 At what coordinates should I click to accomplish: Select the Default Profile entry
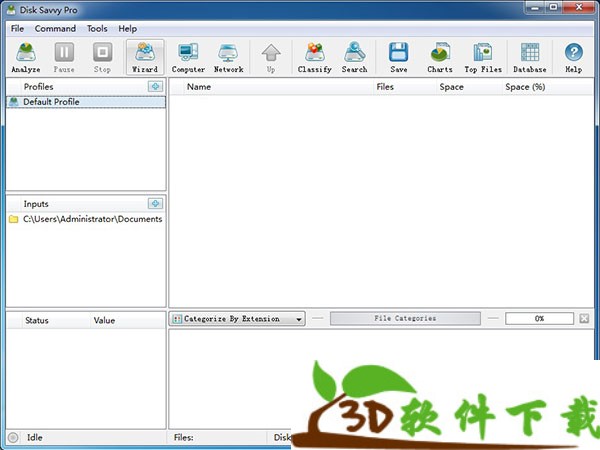click(86, 102)
